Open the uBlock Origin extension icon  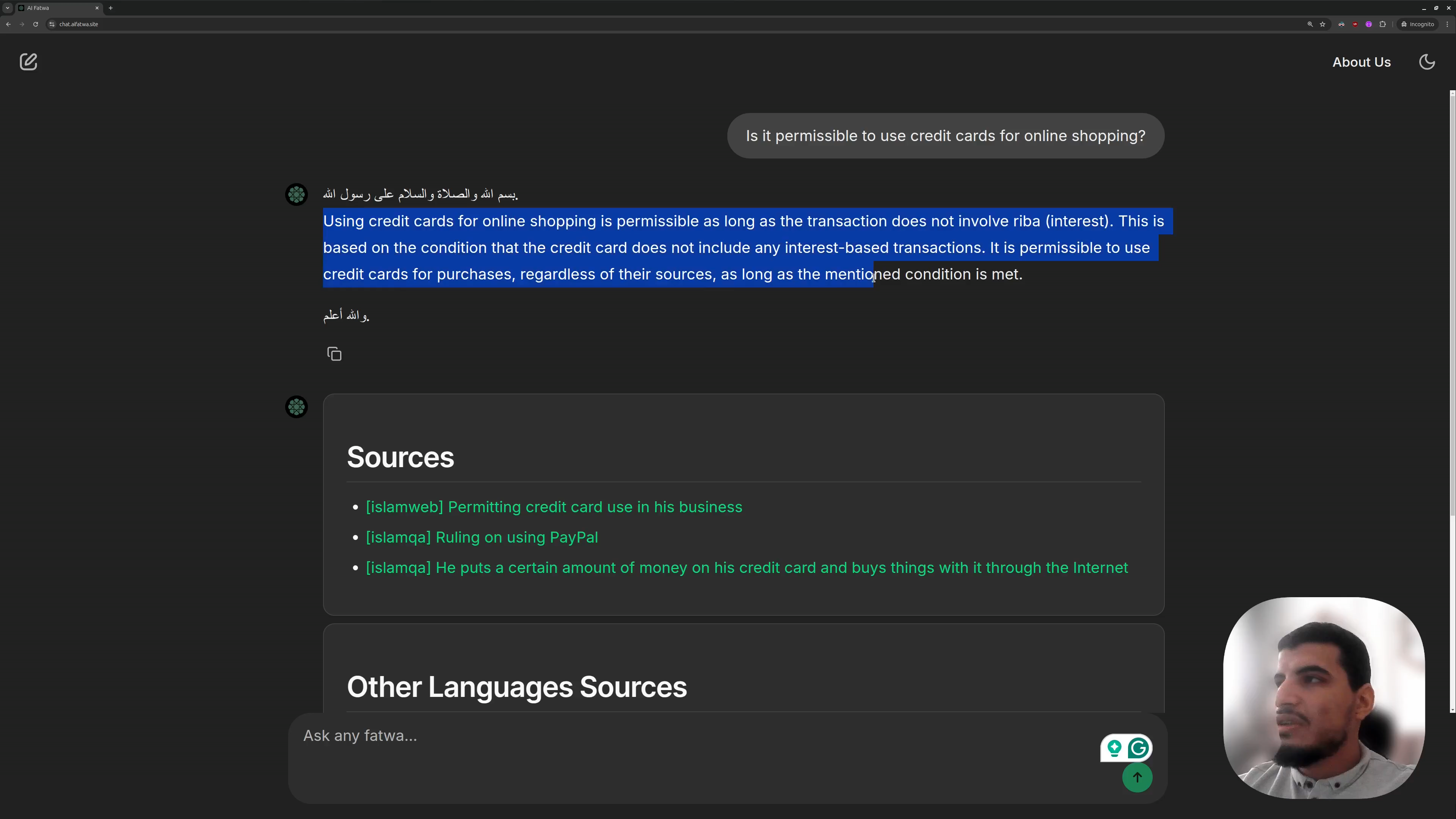tap(1355, 24)
